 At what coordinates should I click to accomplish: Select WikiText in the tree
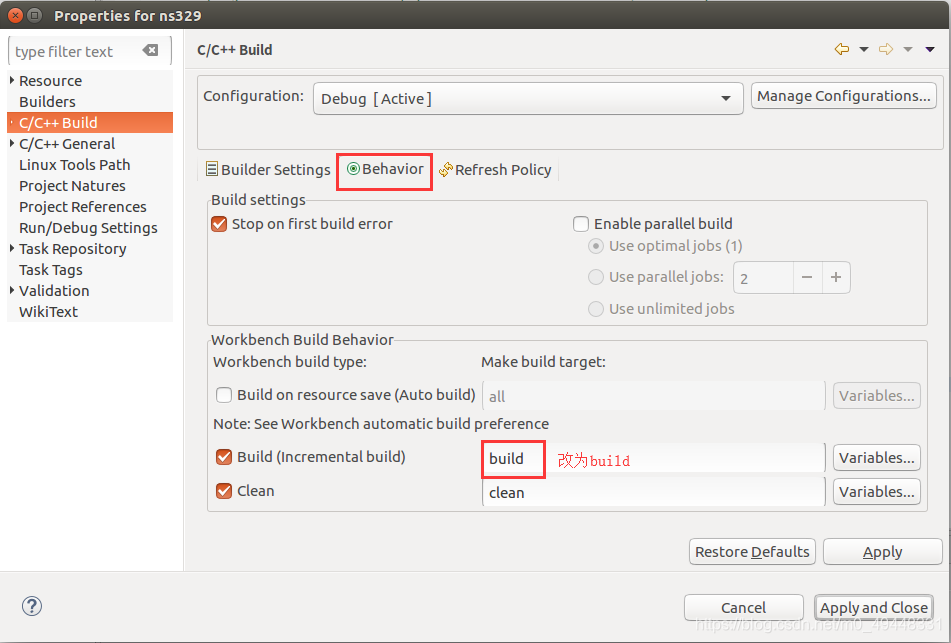[x=49, y=311]
